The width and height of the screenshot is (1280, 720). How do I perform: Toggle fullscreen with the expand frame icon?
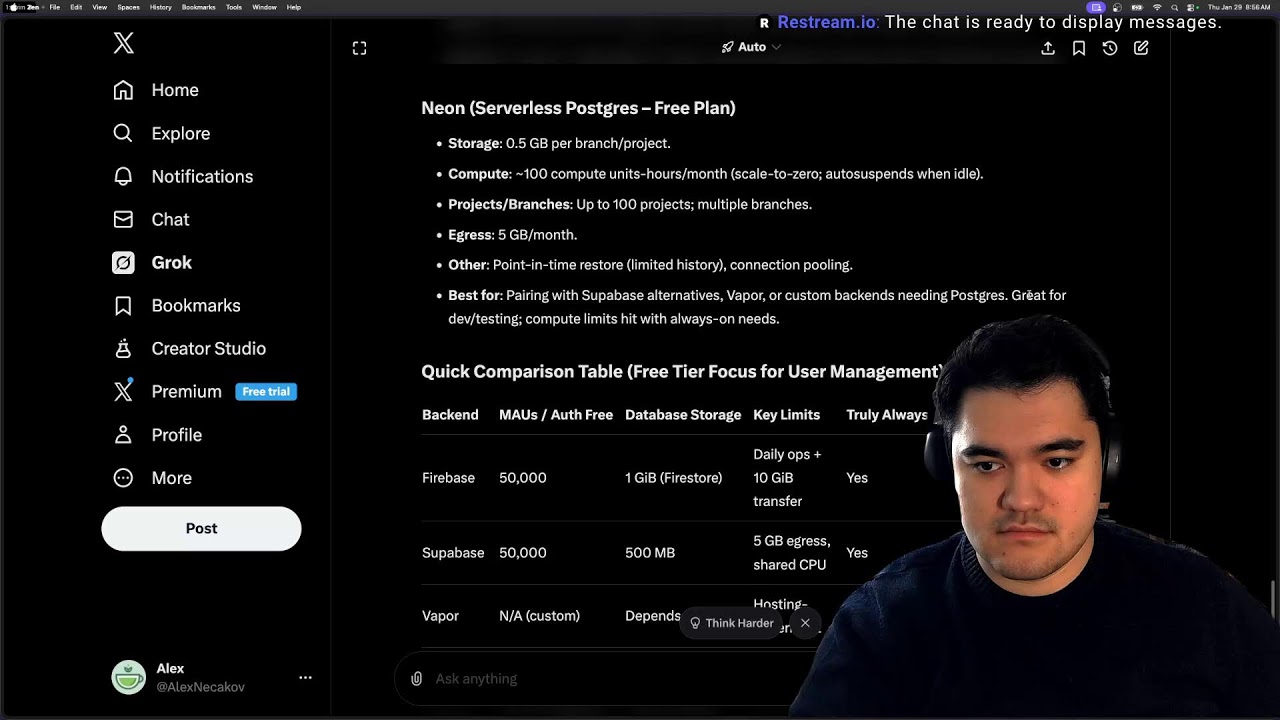click(359, 48)
